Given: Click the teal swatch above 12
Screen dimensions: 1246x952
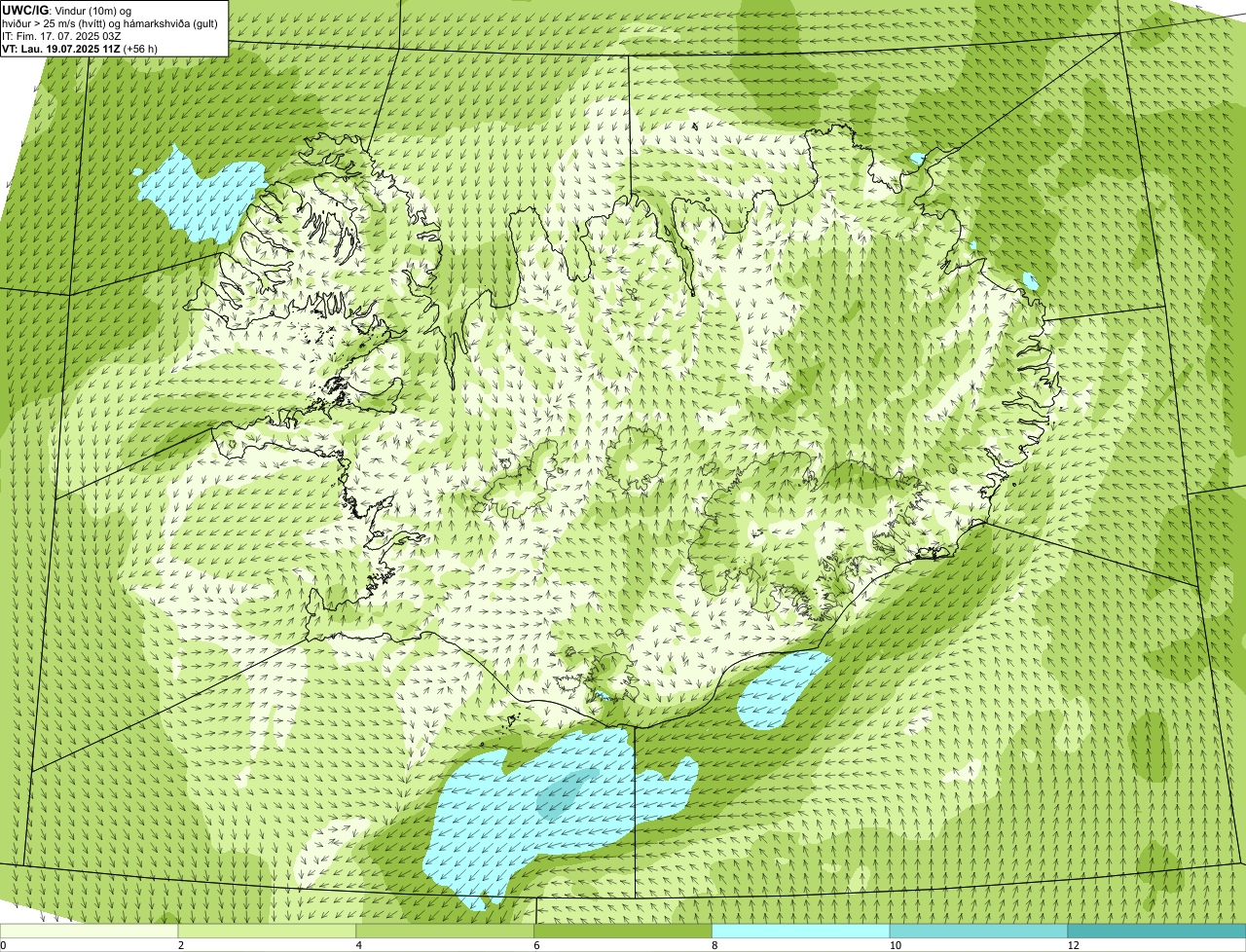Looking at the screenshot, I should pos(1156,931).
